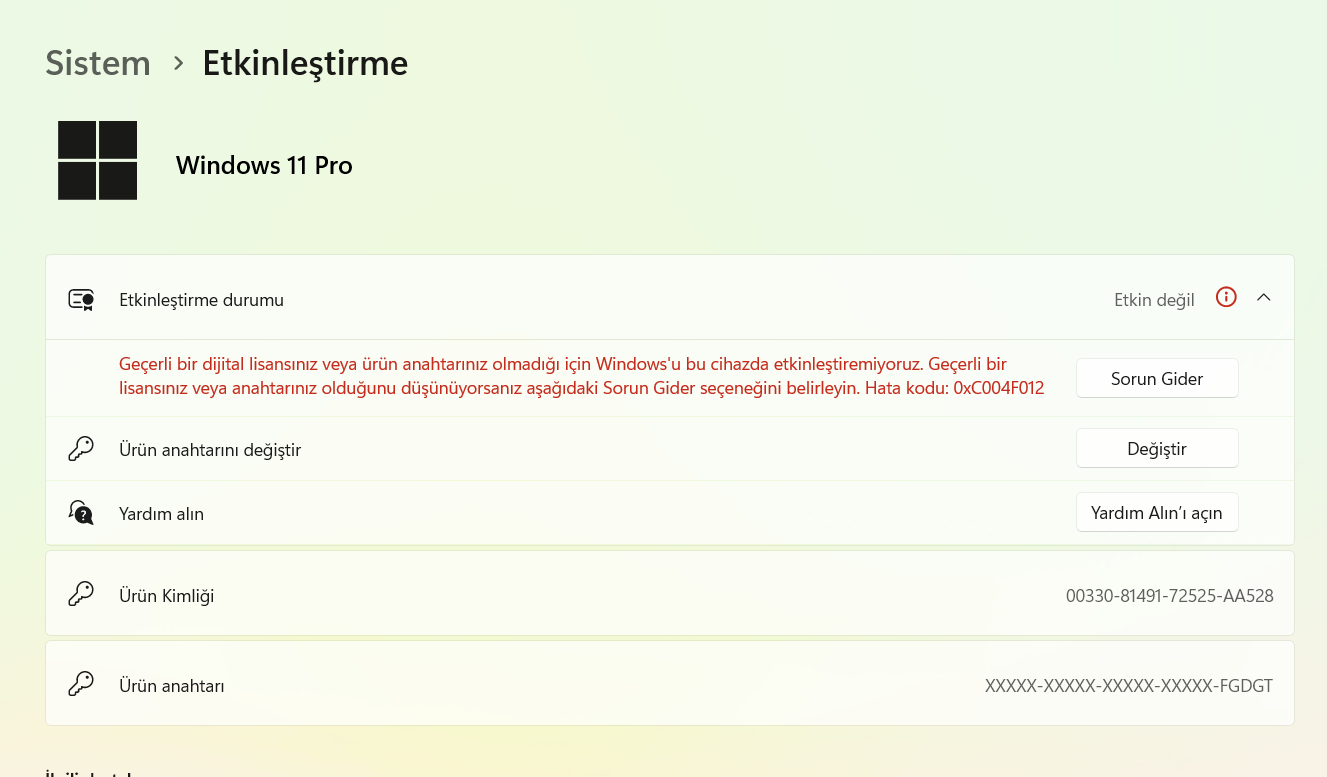This screenshot has height=777, width=1327.
Task: Click the red info warning icon
Action: tap(1226, 297)
